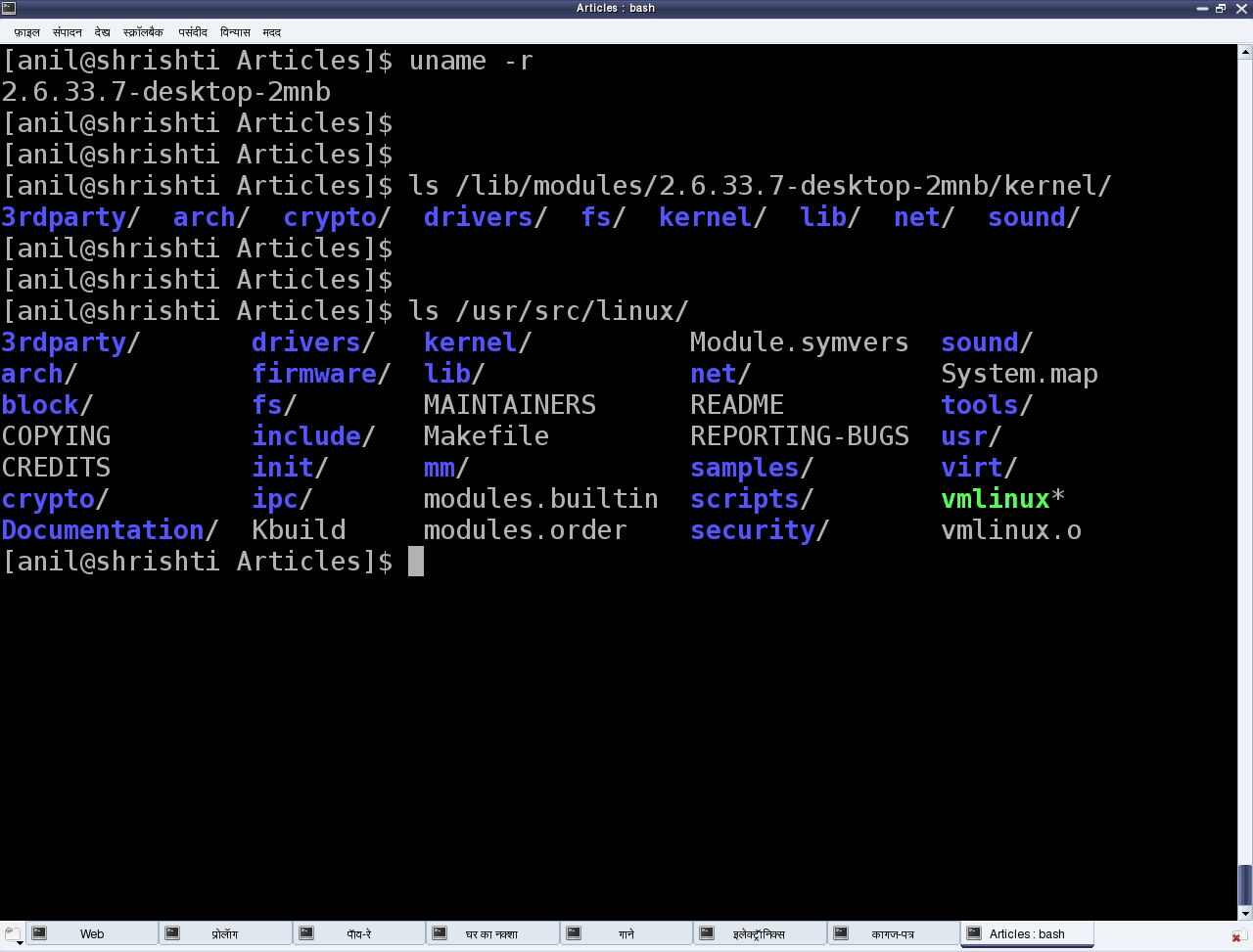Click the terminal icon in the title bar
Viewport: 1253px width, 952px height.
click(11, 8)
